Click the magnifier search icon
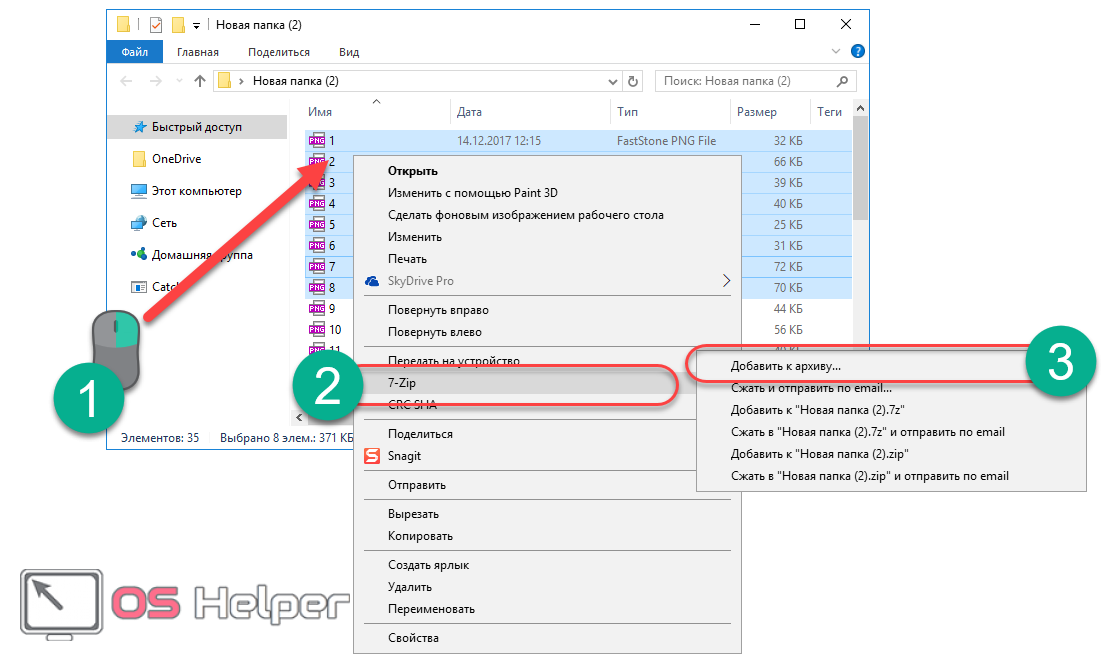 pyautogui.click(x=843, y=81)
